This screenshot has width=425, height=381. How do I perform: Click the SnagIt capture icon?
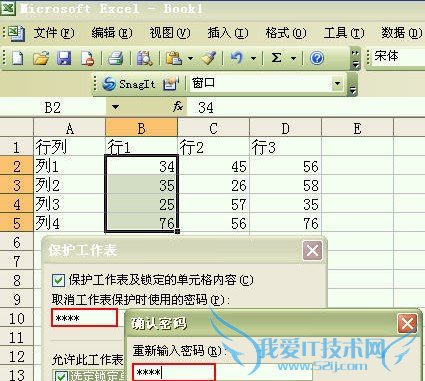pos(109,84)
